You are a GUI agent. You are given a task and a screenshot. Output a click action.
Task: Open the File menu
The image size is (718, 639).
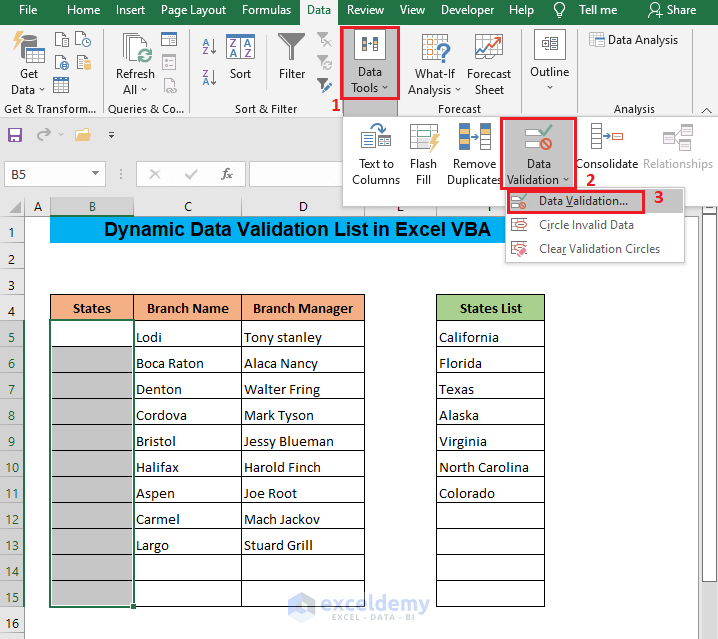[28, 10]
